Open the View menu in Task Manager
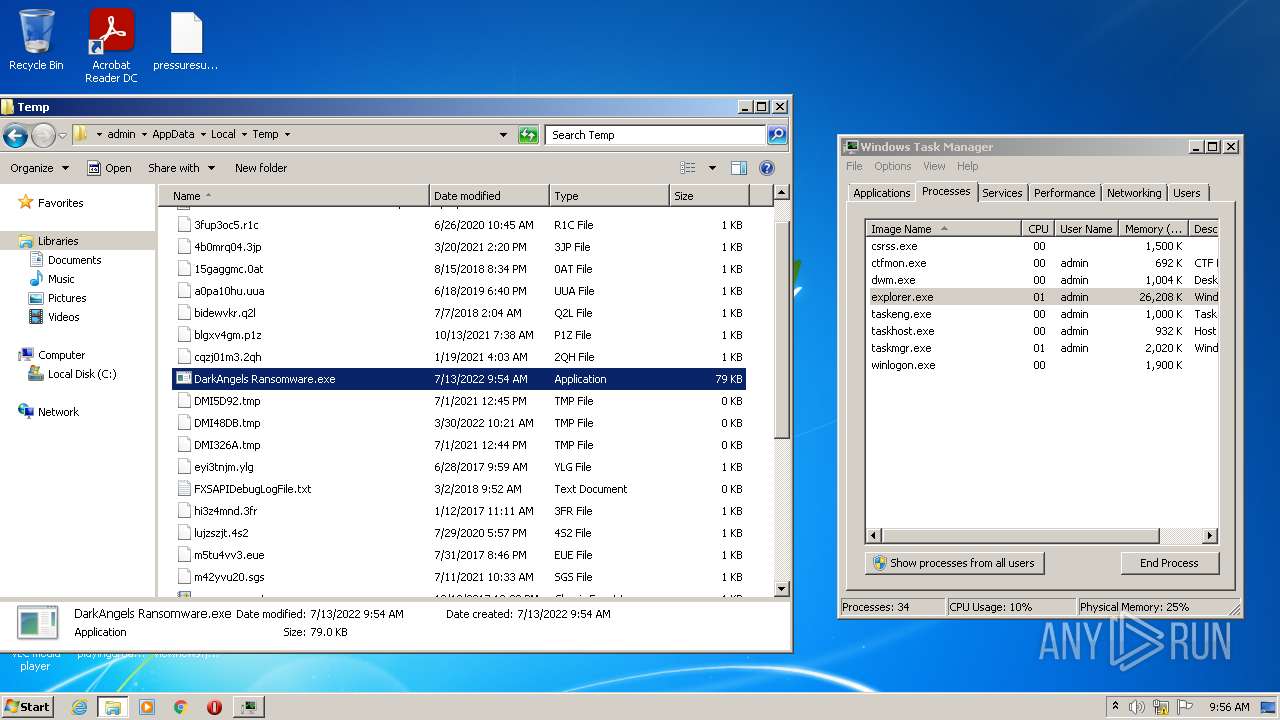 tap(934, 166)
